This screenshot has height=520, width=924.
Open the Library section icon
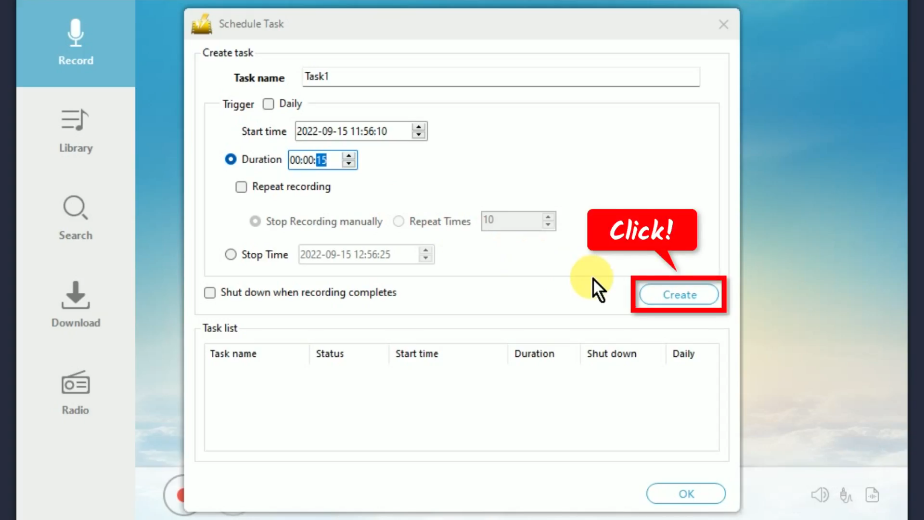pyautogui.click(x=75, y=120)
